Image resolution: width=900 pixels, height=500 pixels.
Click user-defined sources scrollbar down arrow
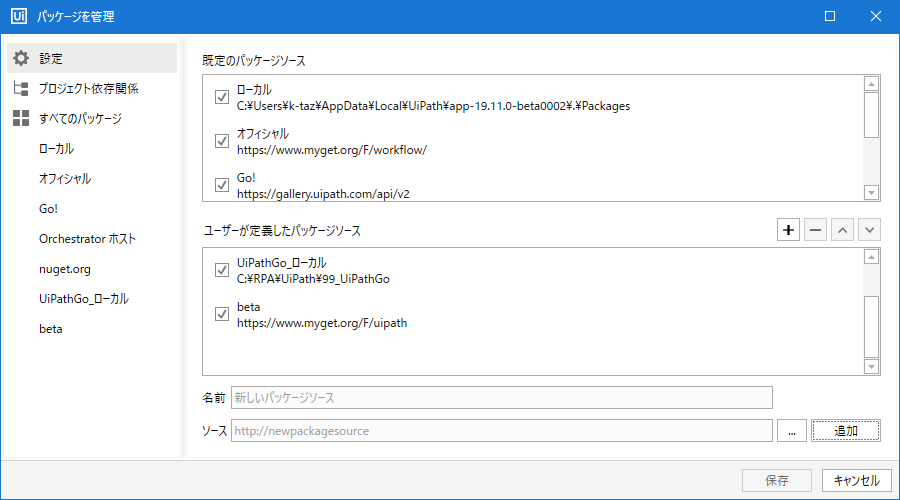point(871,366)
